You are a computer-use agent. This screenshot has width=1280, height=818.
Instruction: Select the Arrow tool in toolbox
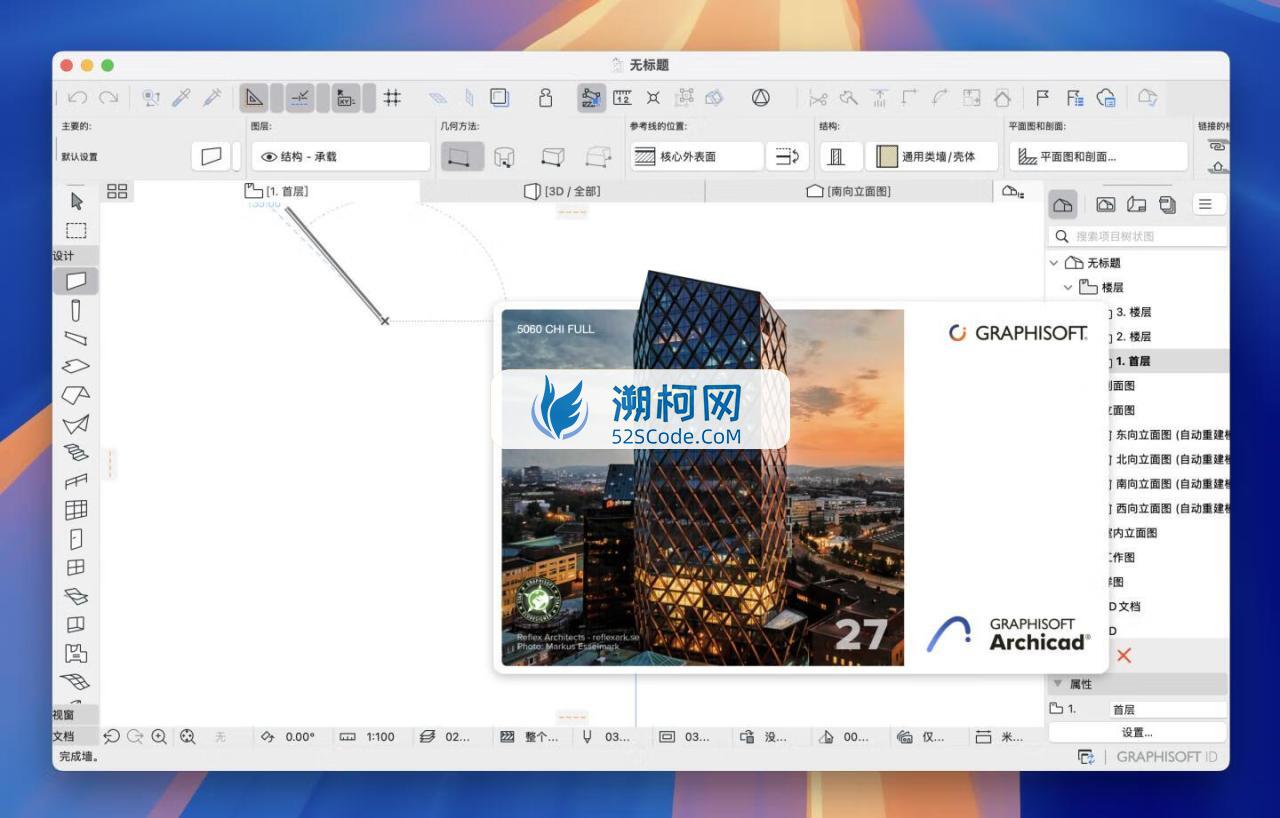[x=76, y=202]
